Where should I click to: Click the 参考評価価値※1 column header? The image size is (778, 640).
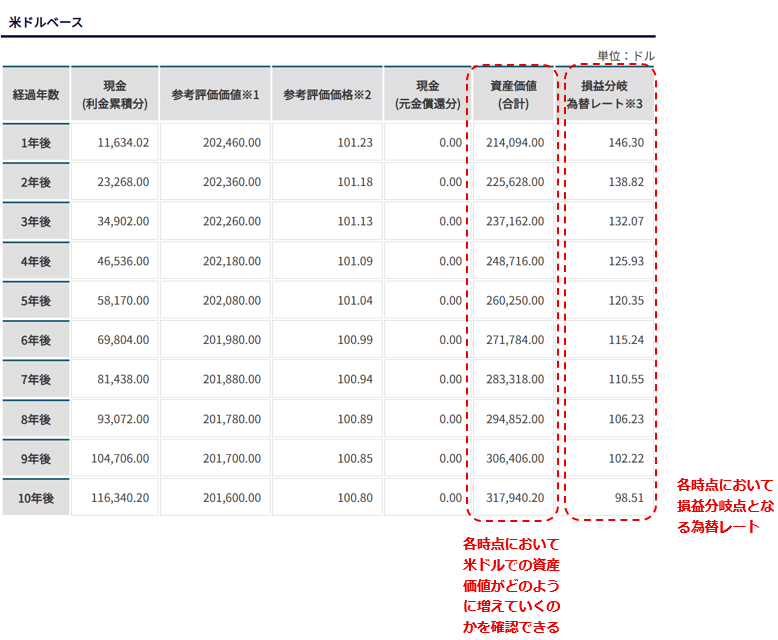coord(215,95)
